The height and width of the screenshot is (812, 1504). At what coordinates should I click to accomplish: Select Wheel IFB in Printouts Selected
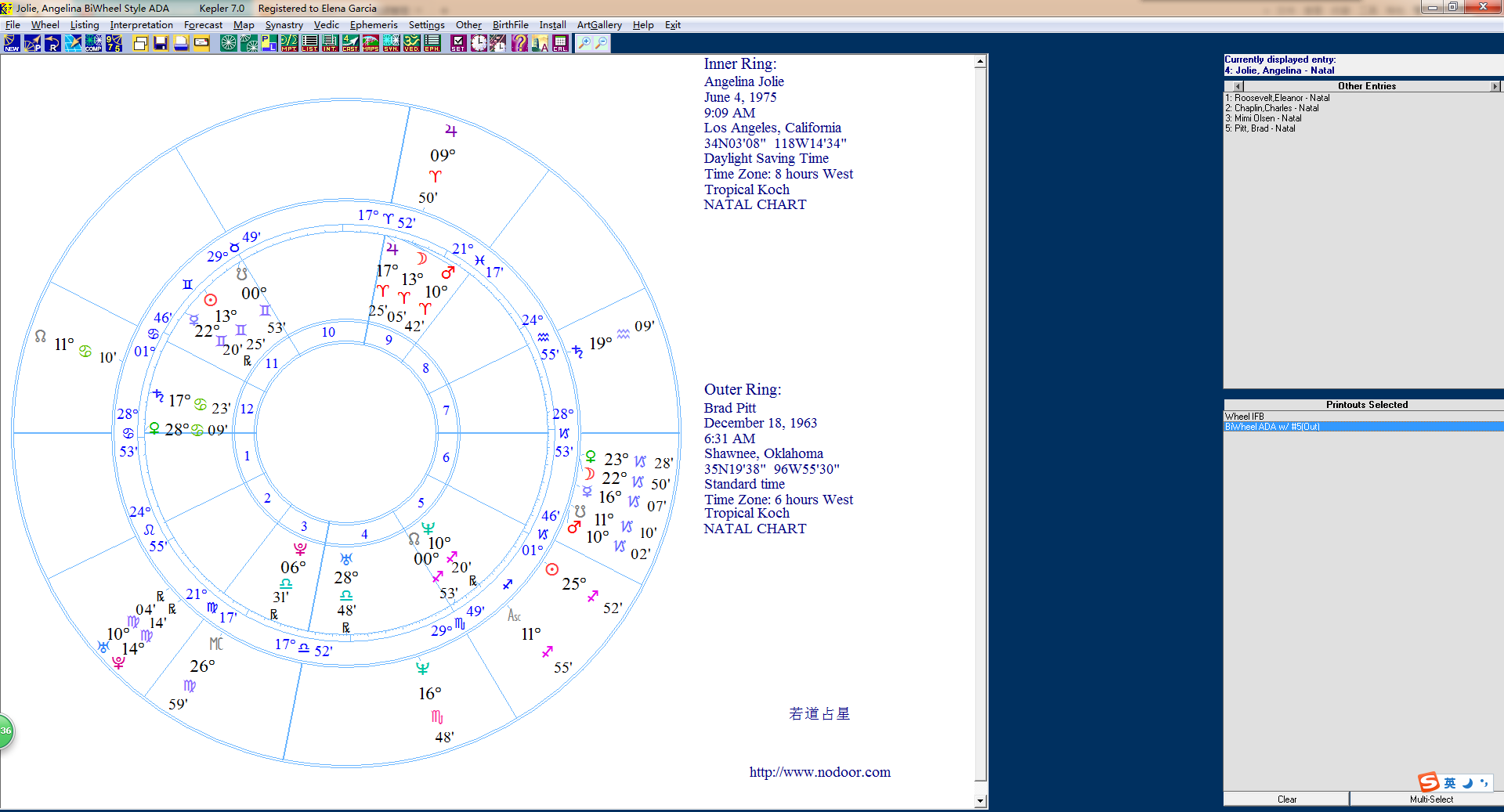tap(1245, 417)
